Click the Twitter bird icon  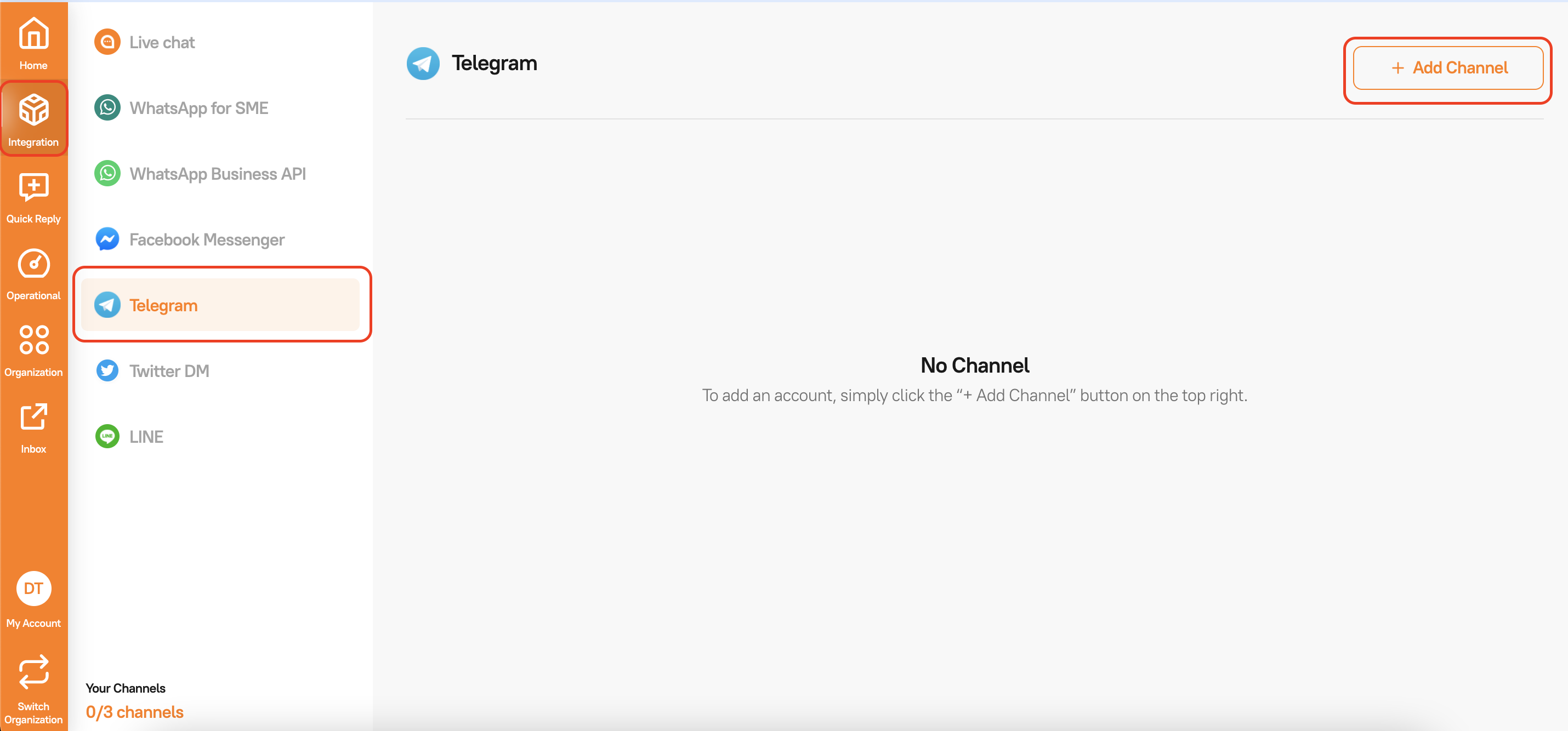coord(108,371)
